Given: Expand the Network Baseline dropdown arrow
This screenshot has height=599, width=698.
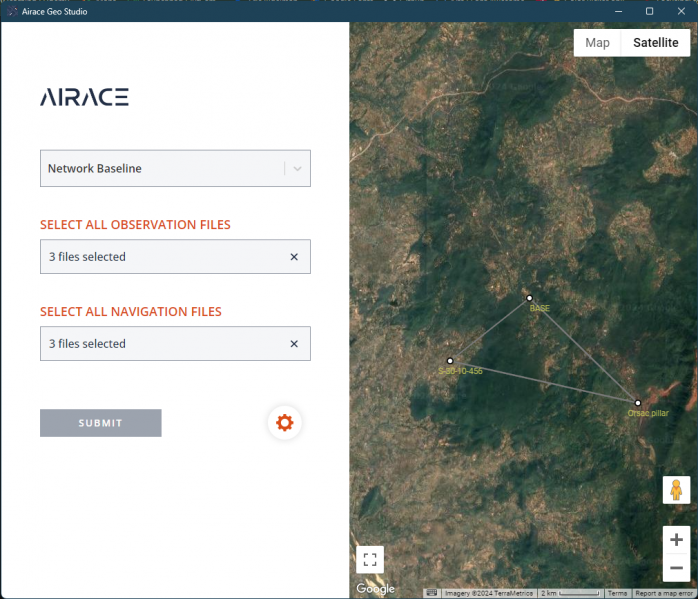Looking at the screenshot, I should pyautogui.click(x=298, y=169).
